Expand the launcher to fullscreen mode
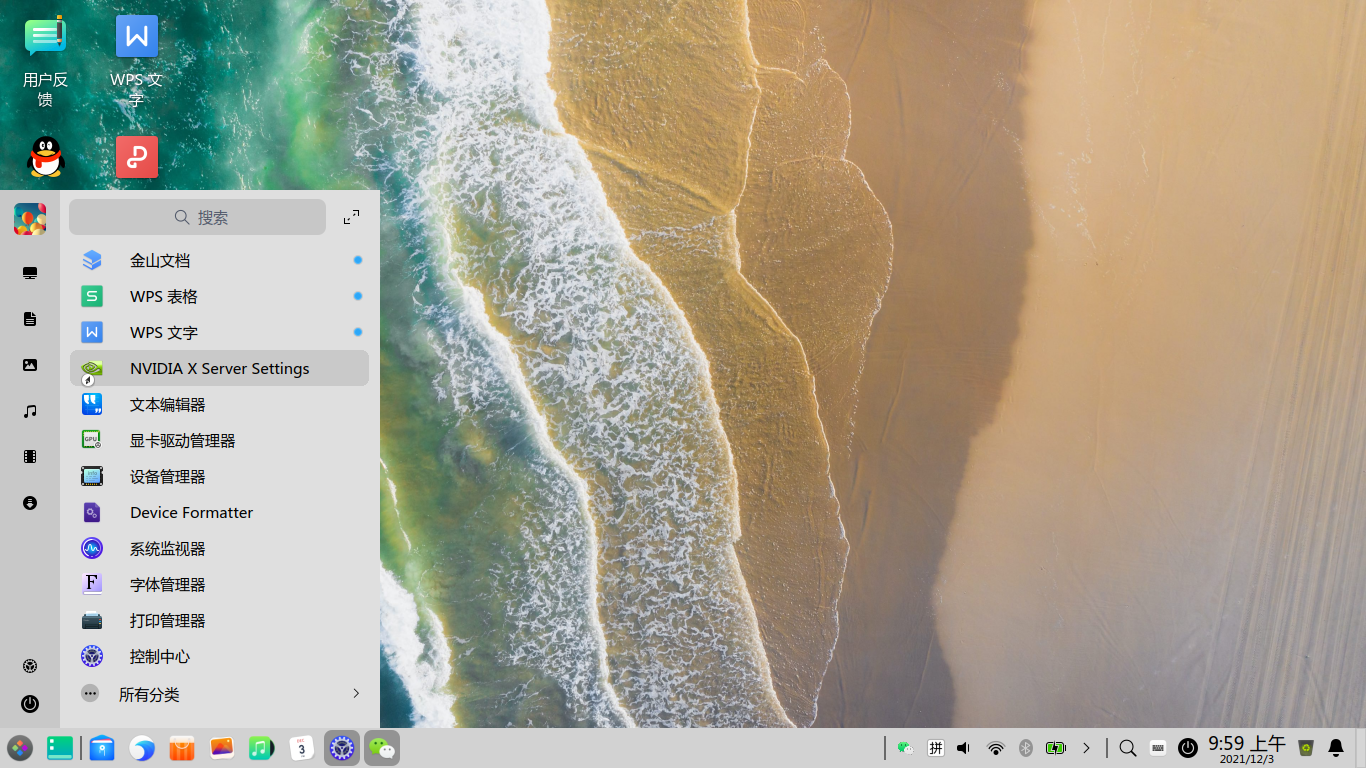Image resolution: width=1366 pixels, height=768 pixels. [x=351, y=217]
